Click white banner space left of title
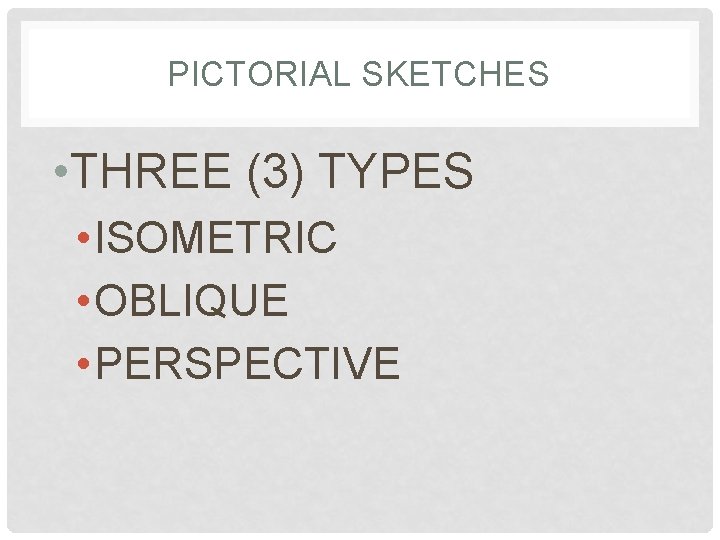The width and height of the screenshot is (720, 540). coord(90,75)
